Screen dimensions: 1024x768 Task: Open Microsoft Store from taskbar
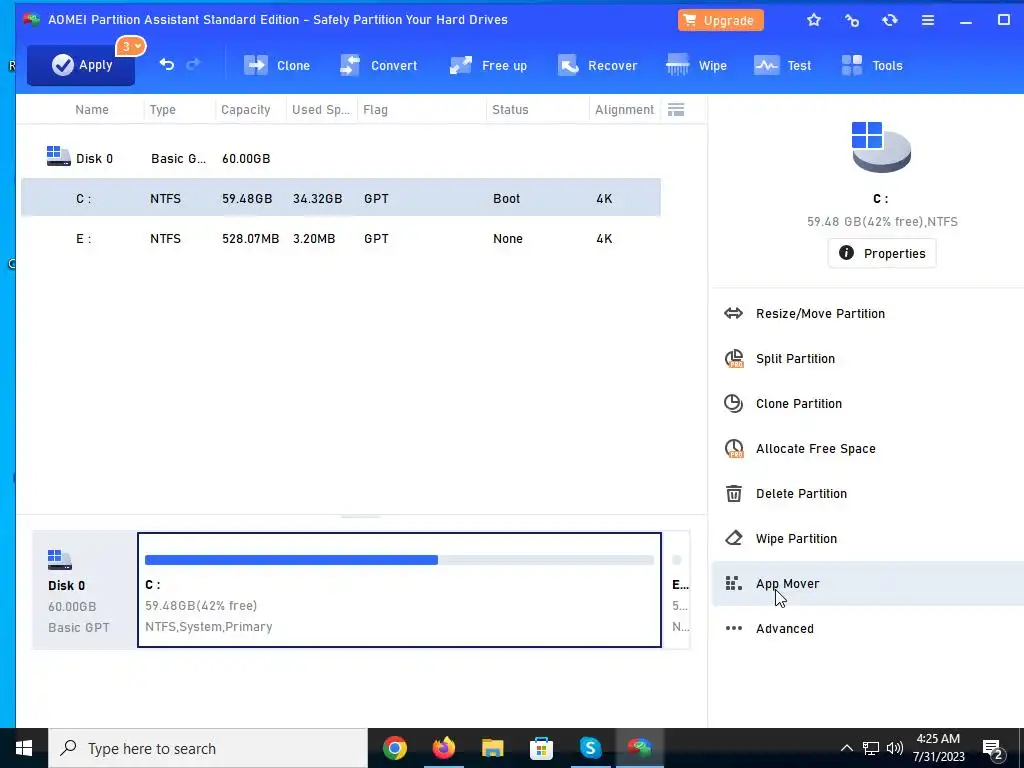coord(541,748)
